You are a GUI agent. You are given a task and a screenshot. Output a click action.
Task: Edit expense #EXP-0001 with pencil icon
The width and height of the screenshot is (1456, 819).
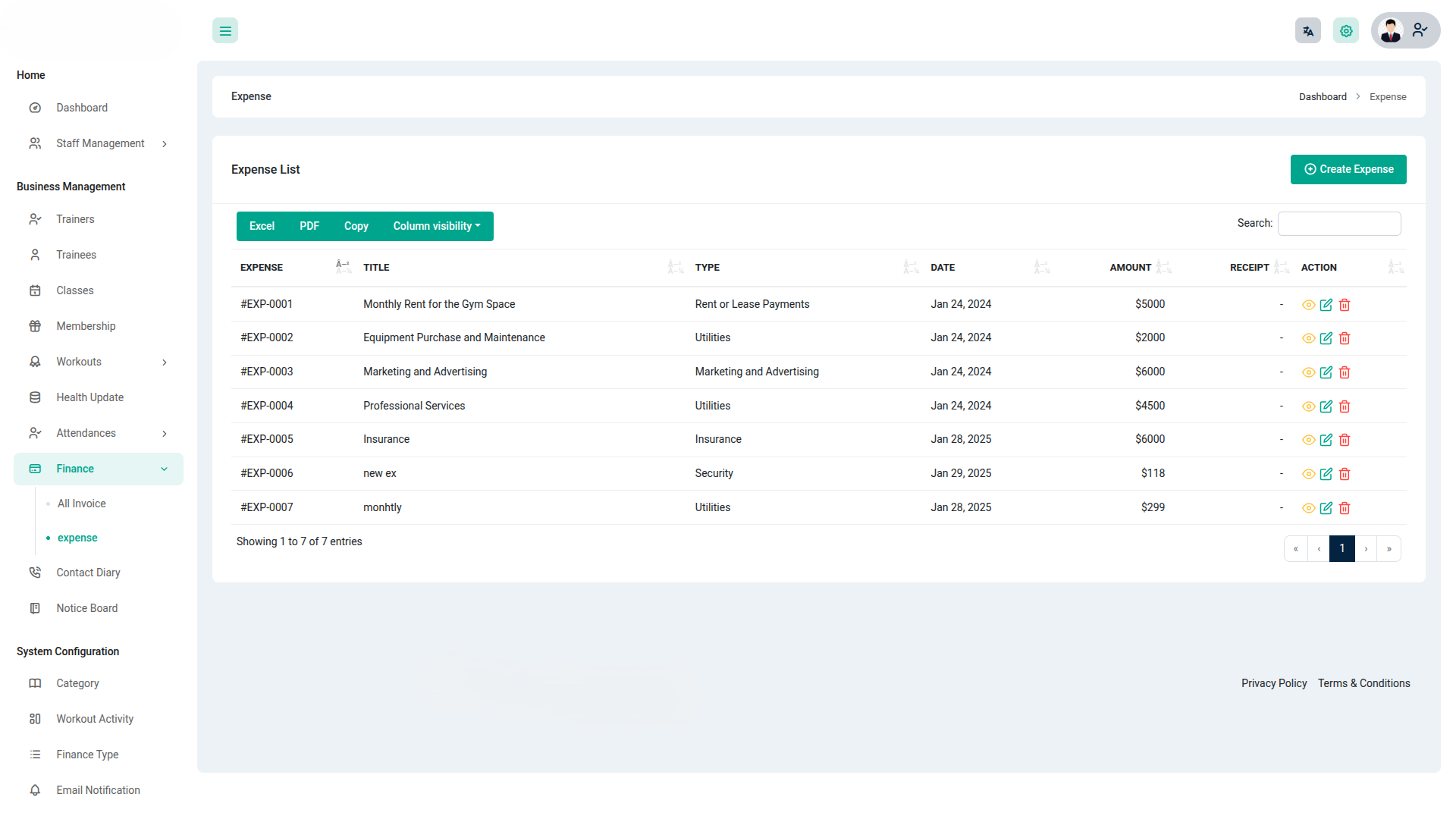1326,305
